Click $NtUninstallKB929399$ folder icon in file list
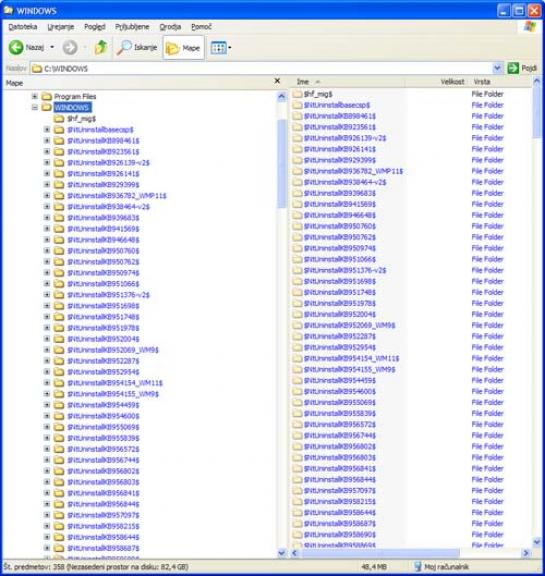The image size is (545, 576). (297, 161)
